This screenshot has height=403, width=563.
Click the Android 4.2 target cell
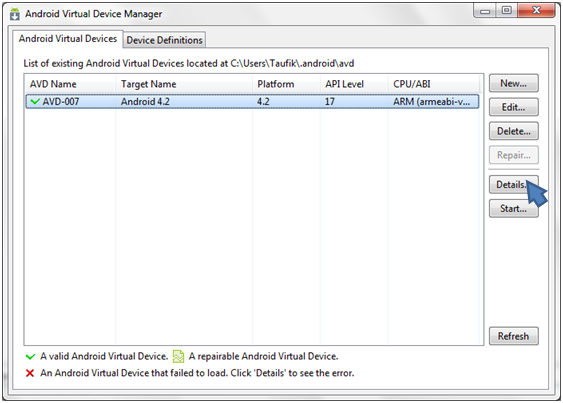(x=145, y=102)
